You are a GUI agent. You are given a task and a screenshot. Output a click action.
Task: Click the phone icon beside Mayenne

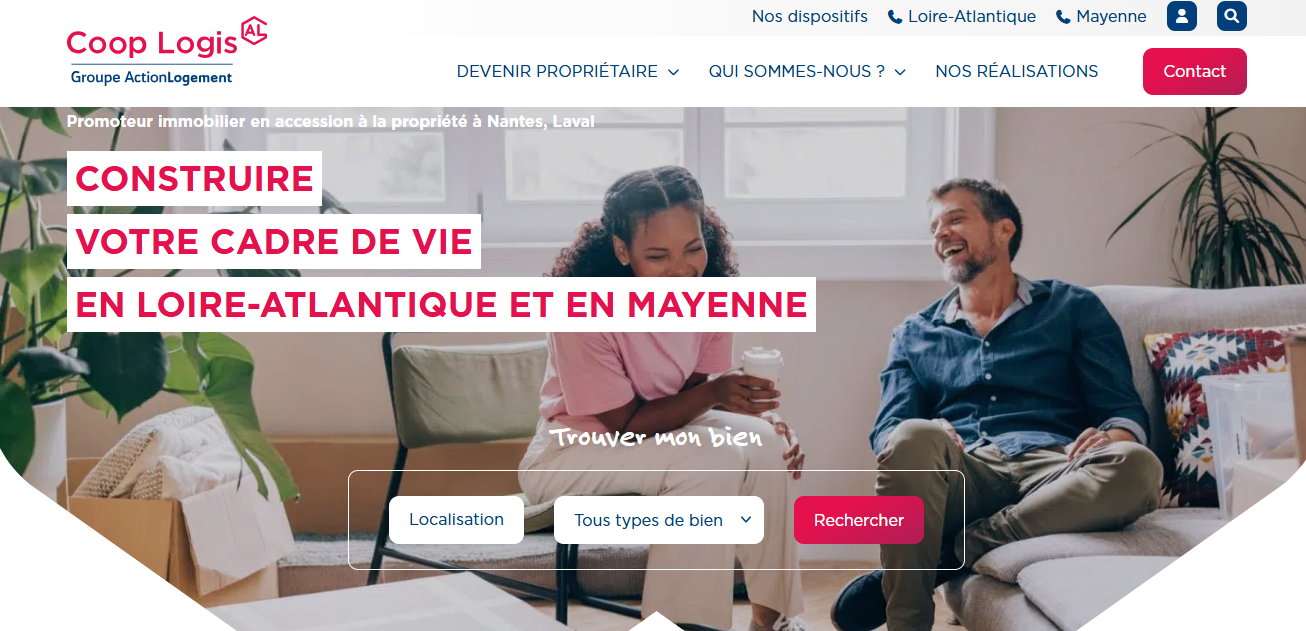pos(1063,17)
